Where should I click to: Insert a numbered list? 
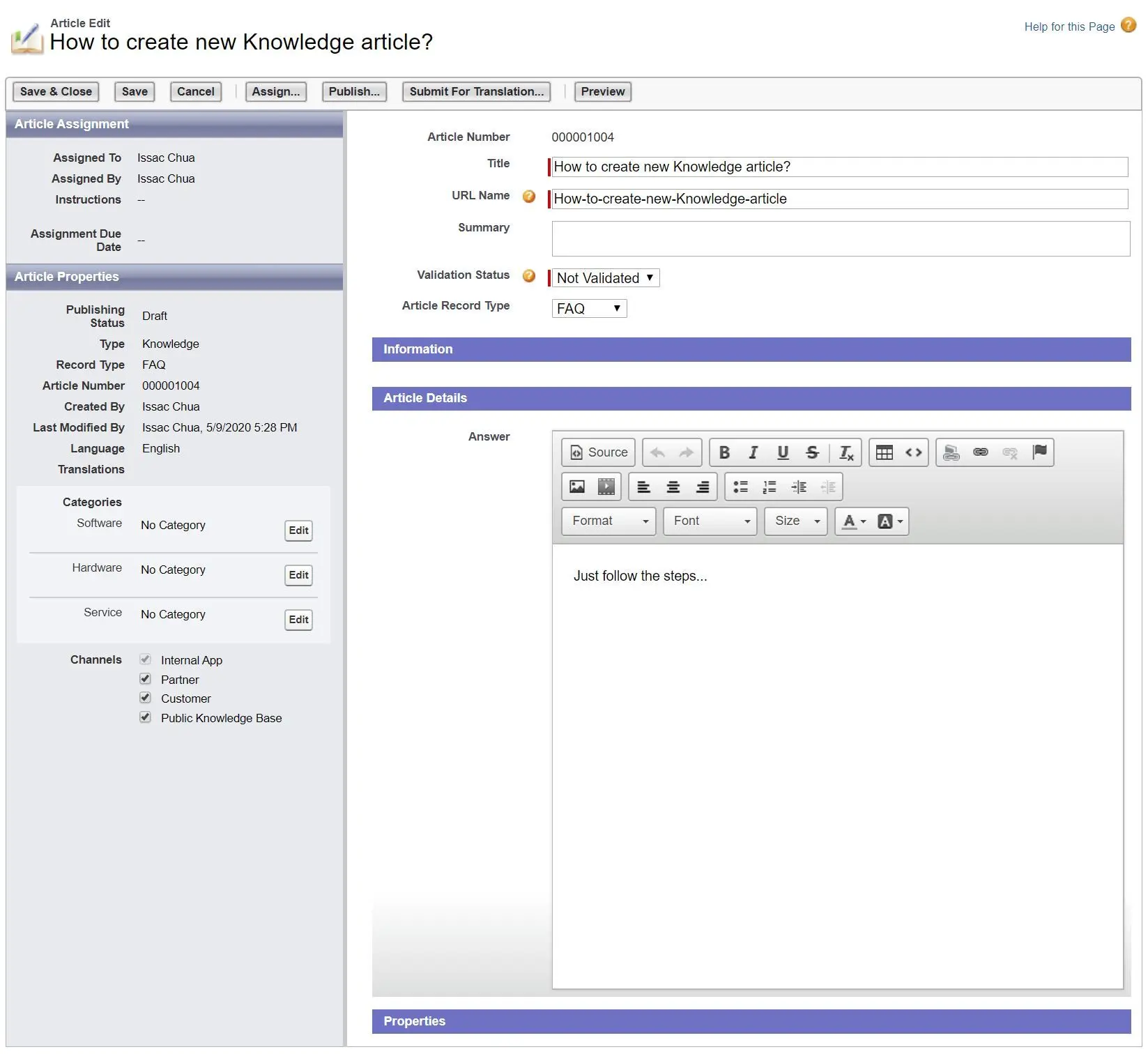770,487
